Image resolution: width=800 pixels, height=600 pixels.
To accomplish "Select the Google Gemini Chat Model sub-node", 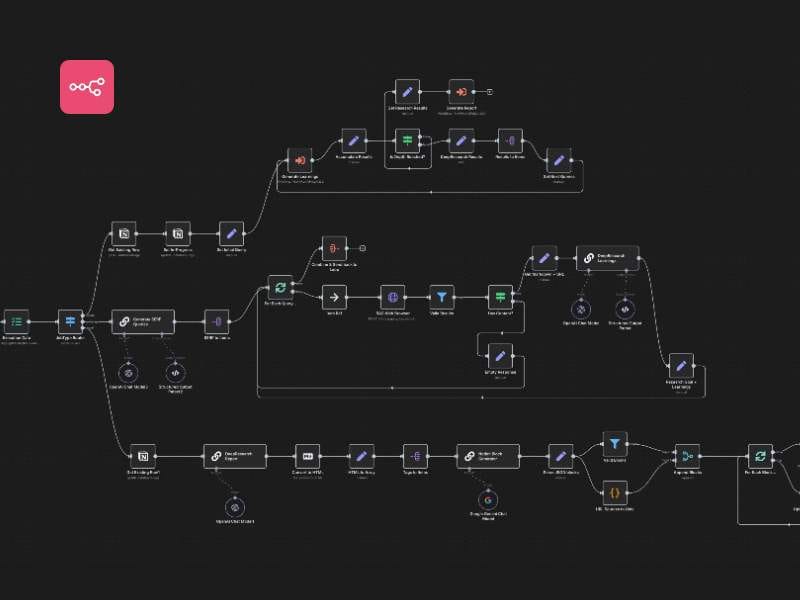I will (488, 500).
